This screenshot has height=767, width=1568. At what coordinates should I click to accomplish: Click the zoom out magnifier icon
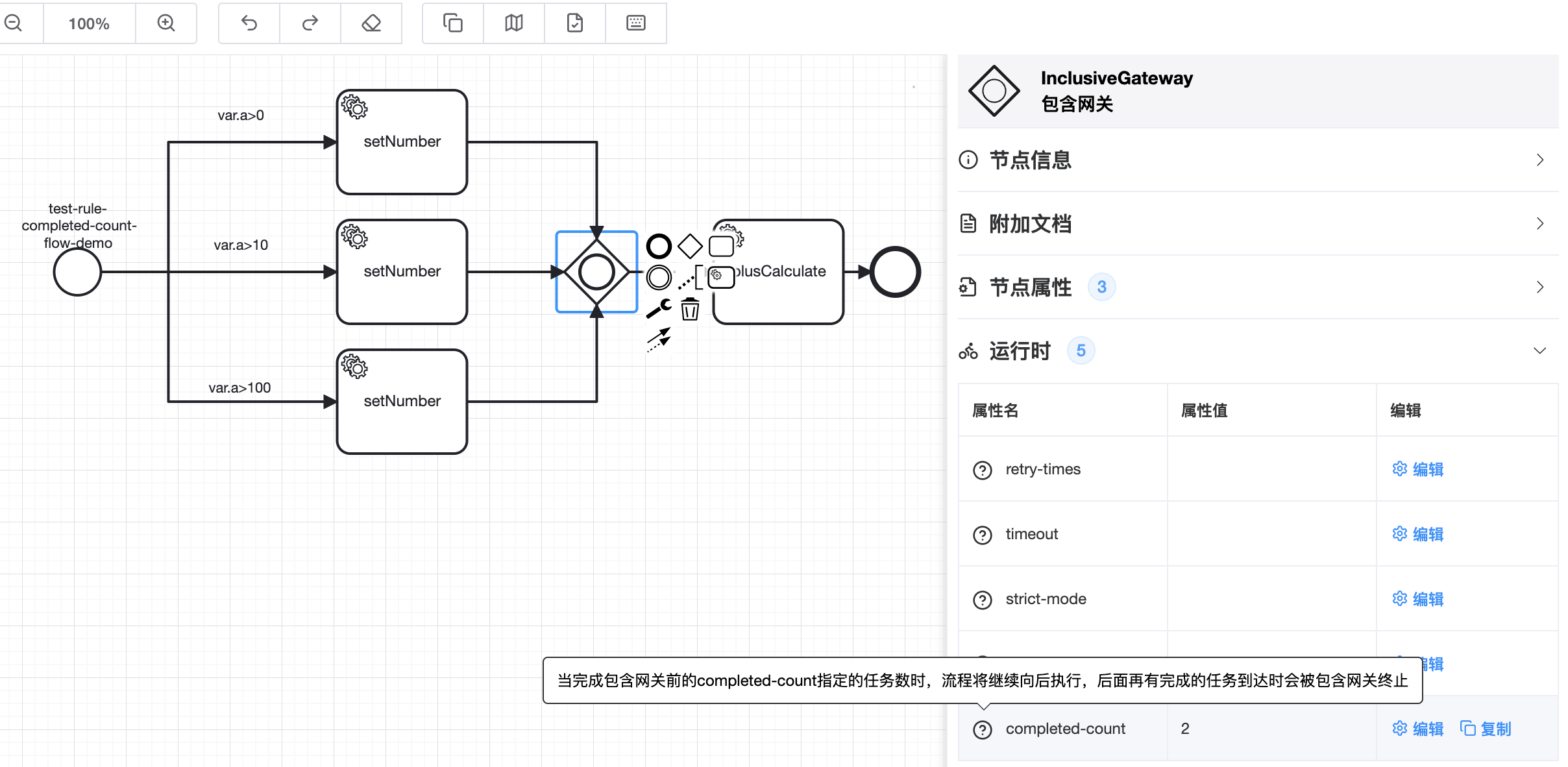[13, 23]
